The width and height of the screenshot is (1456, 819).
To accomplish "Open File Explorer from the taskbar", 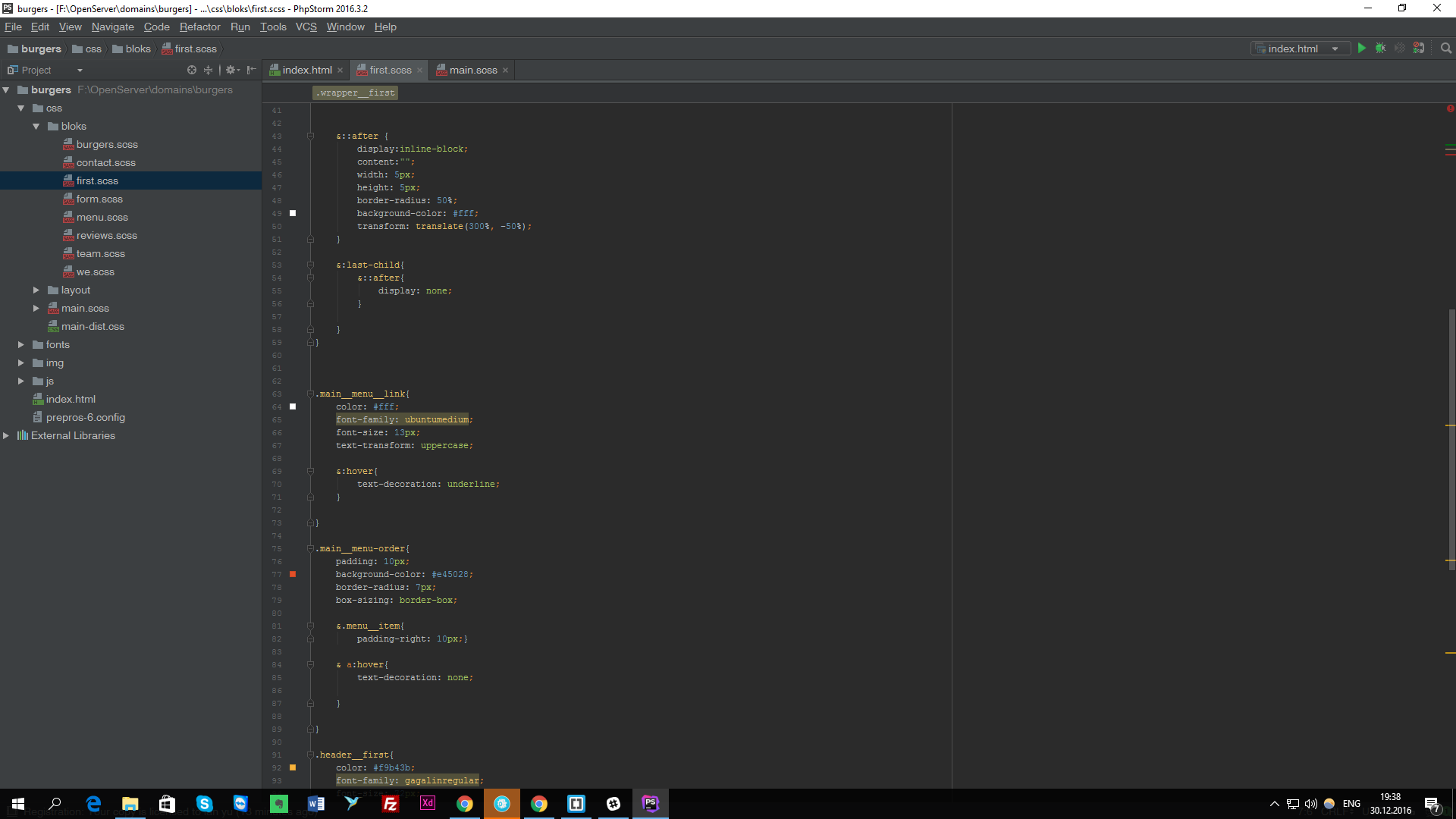I will [x=130, y=803].
